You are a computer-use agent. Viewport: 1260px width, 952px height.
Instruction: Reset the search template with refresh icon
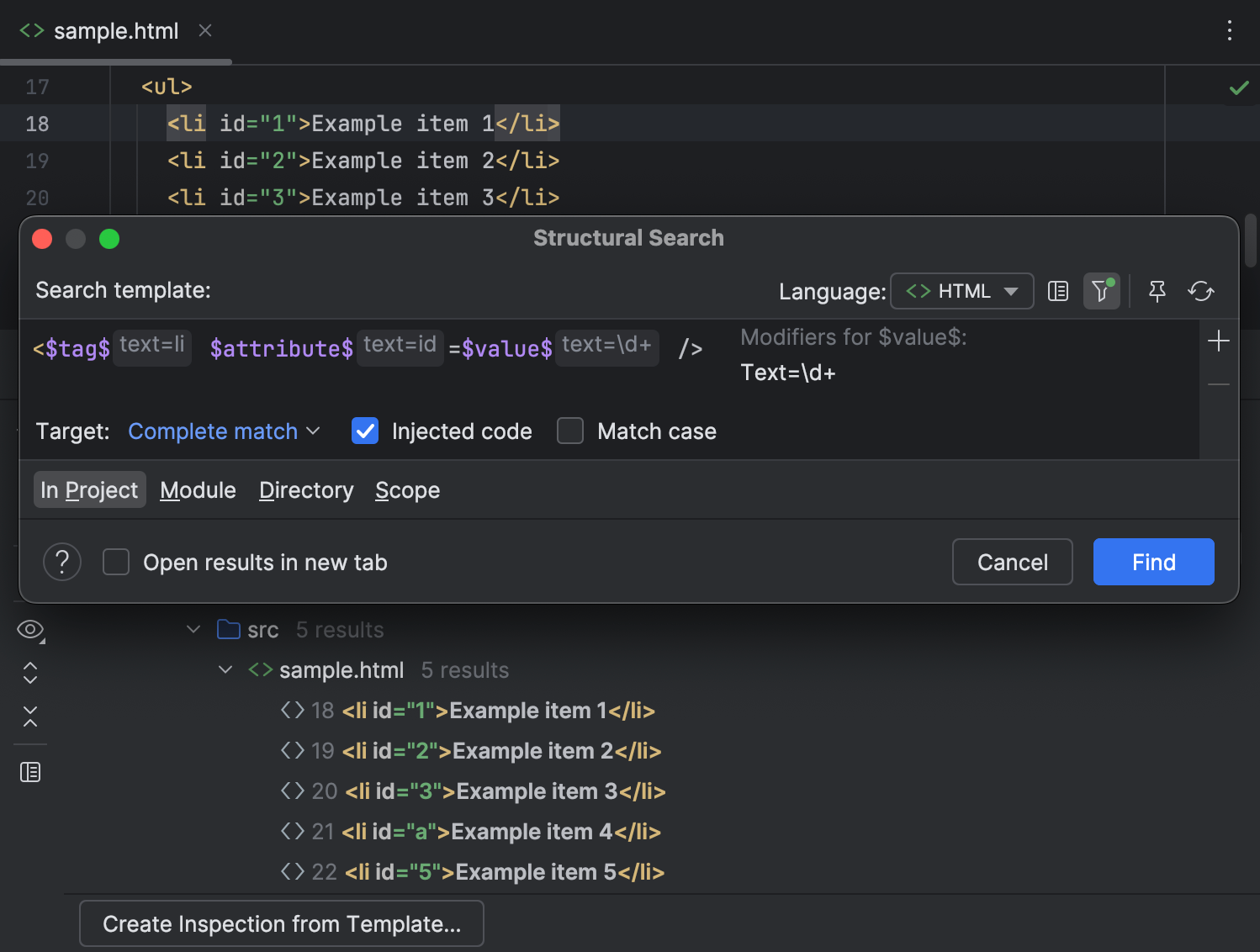[1201, 291]
